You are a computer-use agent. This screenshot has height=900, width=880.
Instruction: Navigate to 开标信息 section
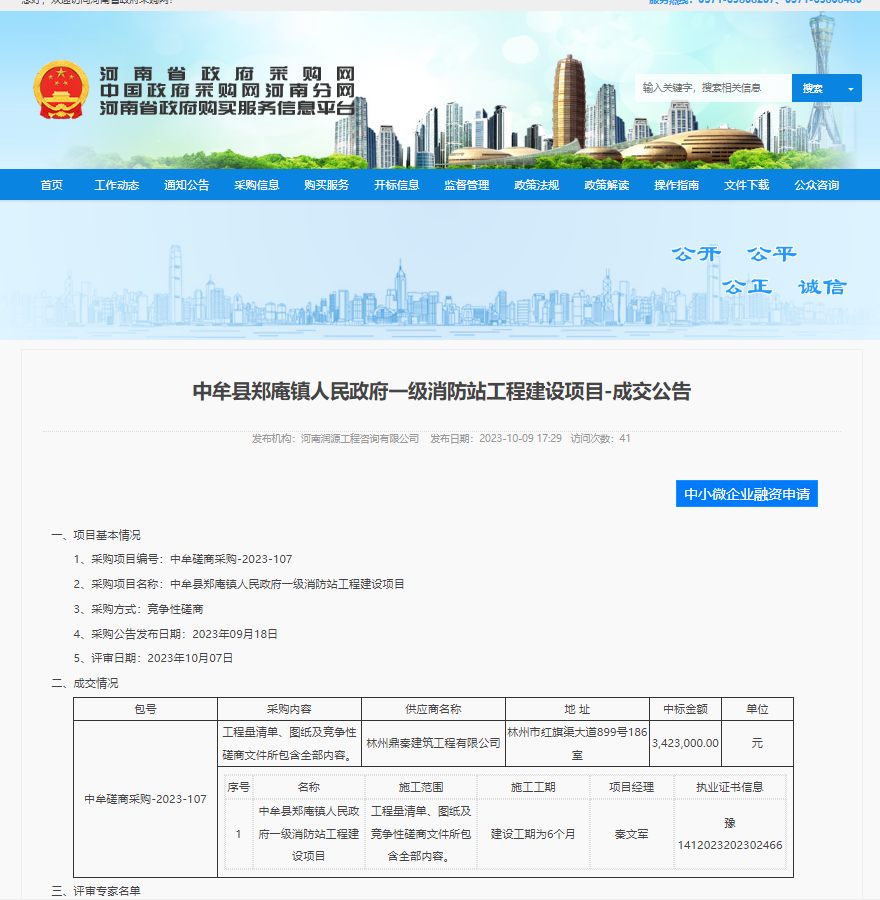point(397,185)
